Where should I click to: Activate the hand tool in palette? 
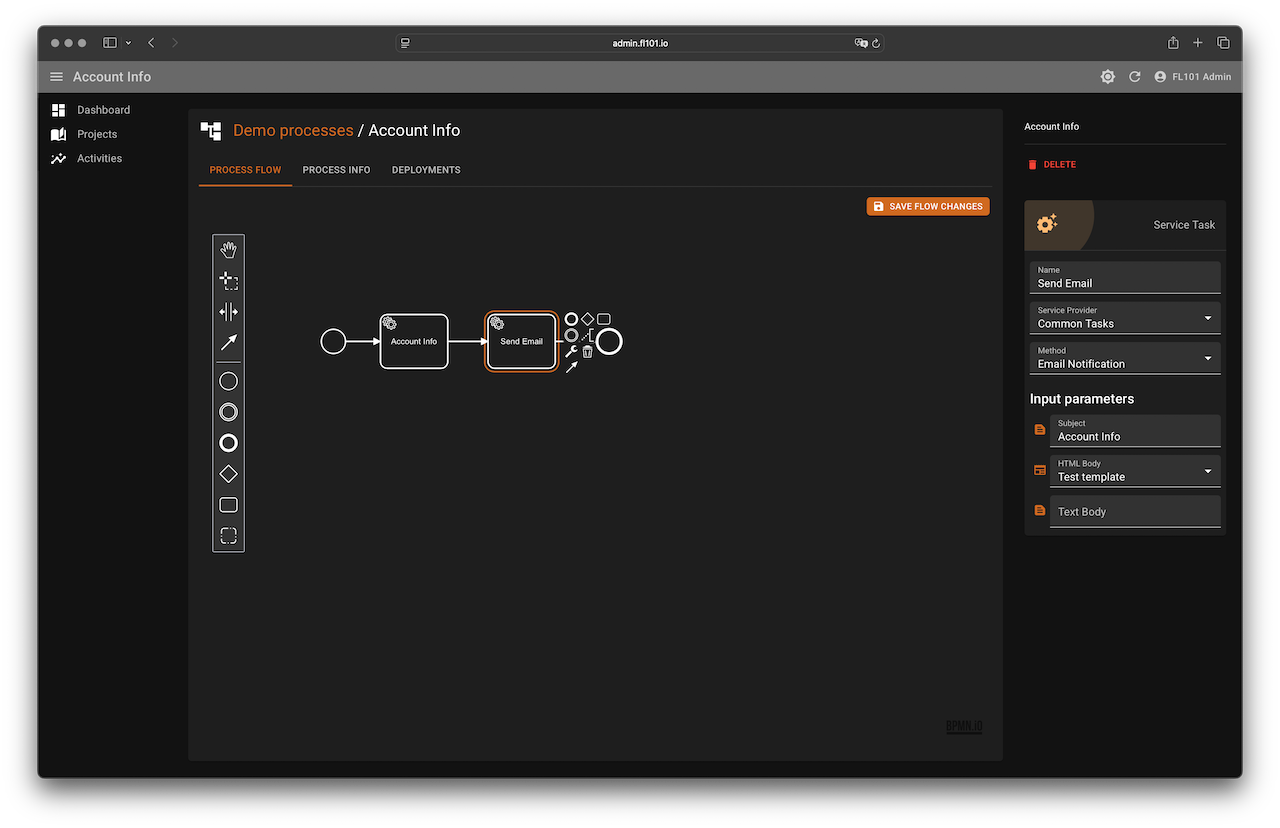[228, 250]
